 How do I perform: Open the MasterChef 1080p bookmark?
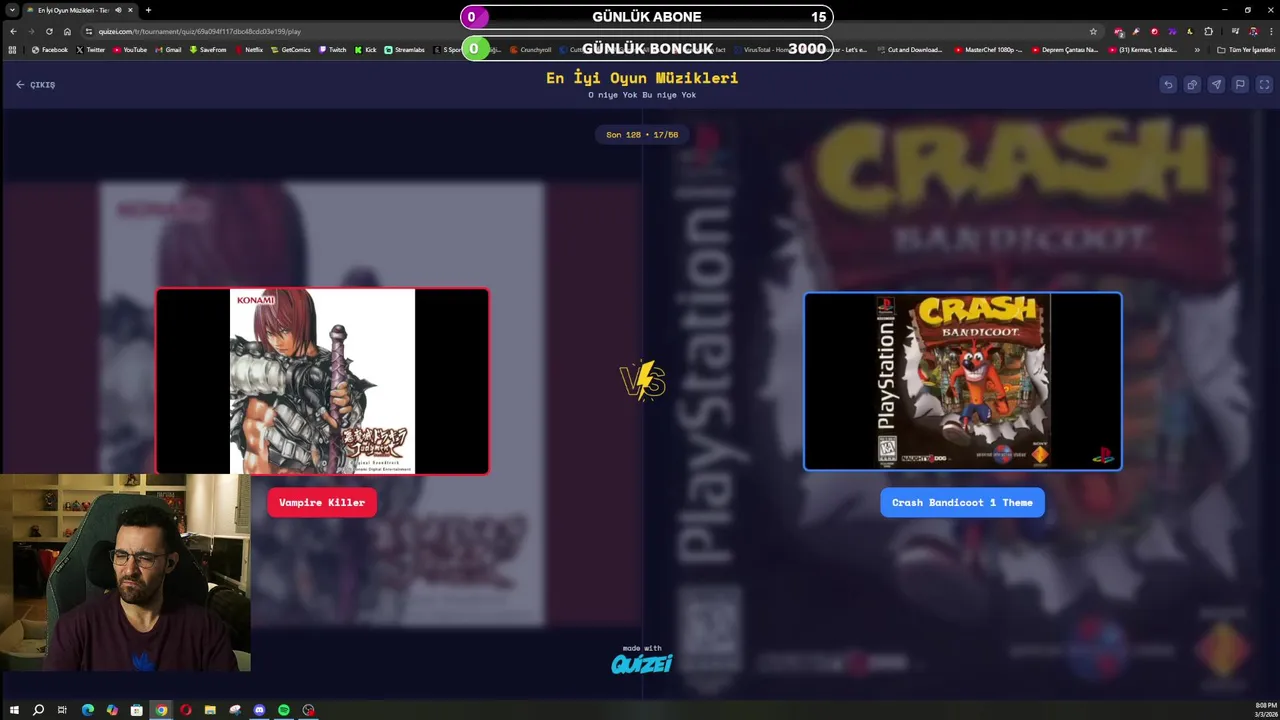(989, 50)
